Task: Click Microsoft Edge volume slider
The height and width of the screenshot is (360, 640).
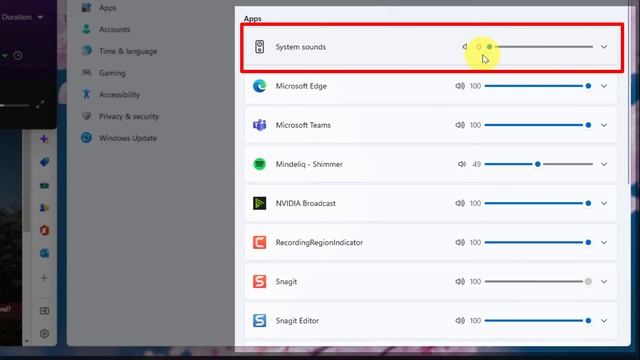Action: click(x=539, y=86)
